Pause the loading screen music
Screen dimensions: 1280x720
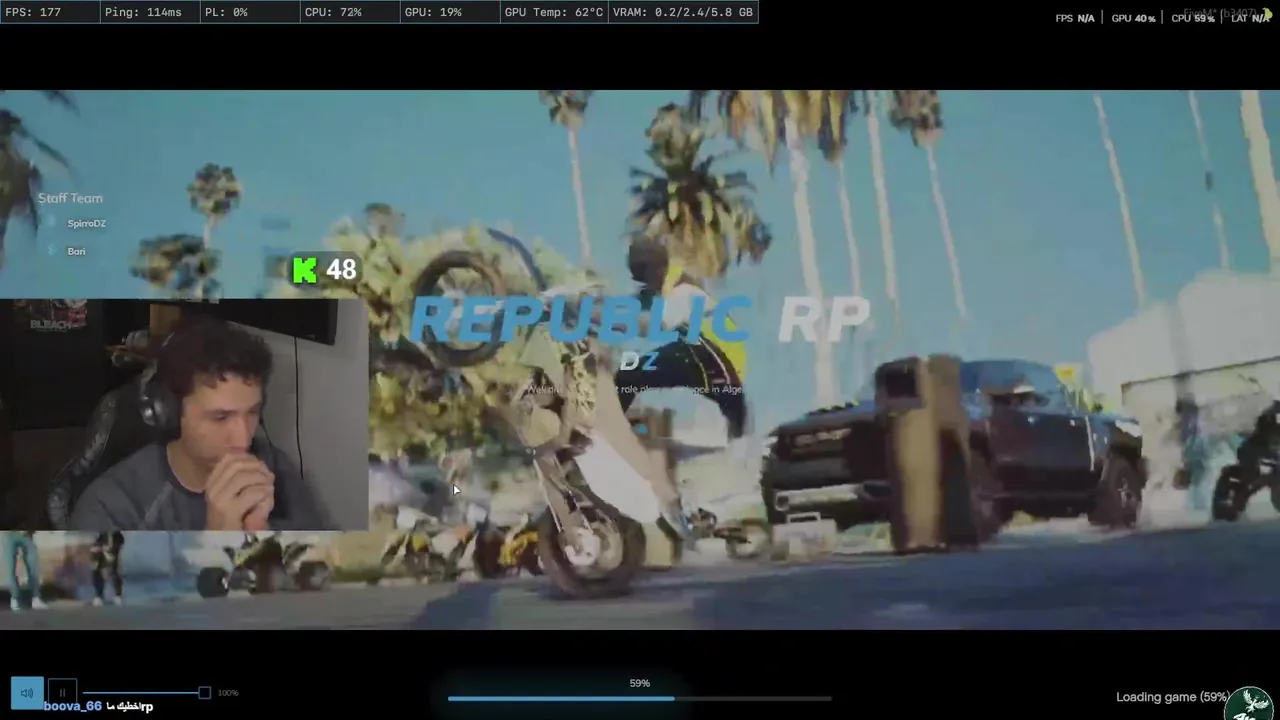[62, 693]
